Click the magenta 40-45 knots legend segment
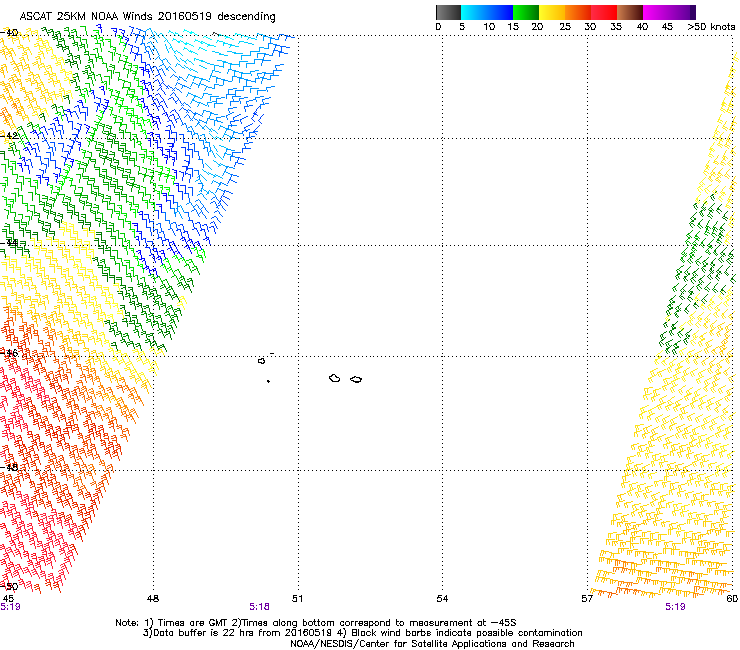This screenshot has height=650, width=740. click(656, 12)
